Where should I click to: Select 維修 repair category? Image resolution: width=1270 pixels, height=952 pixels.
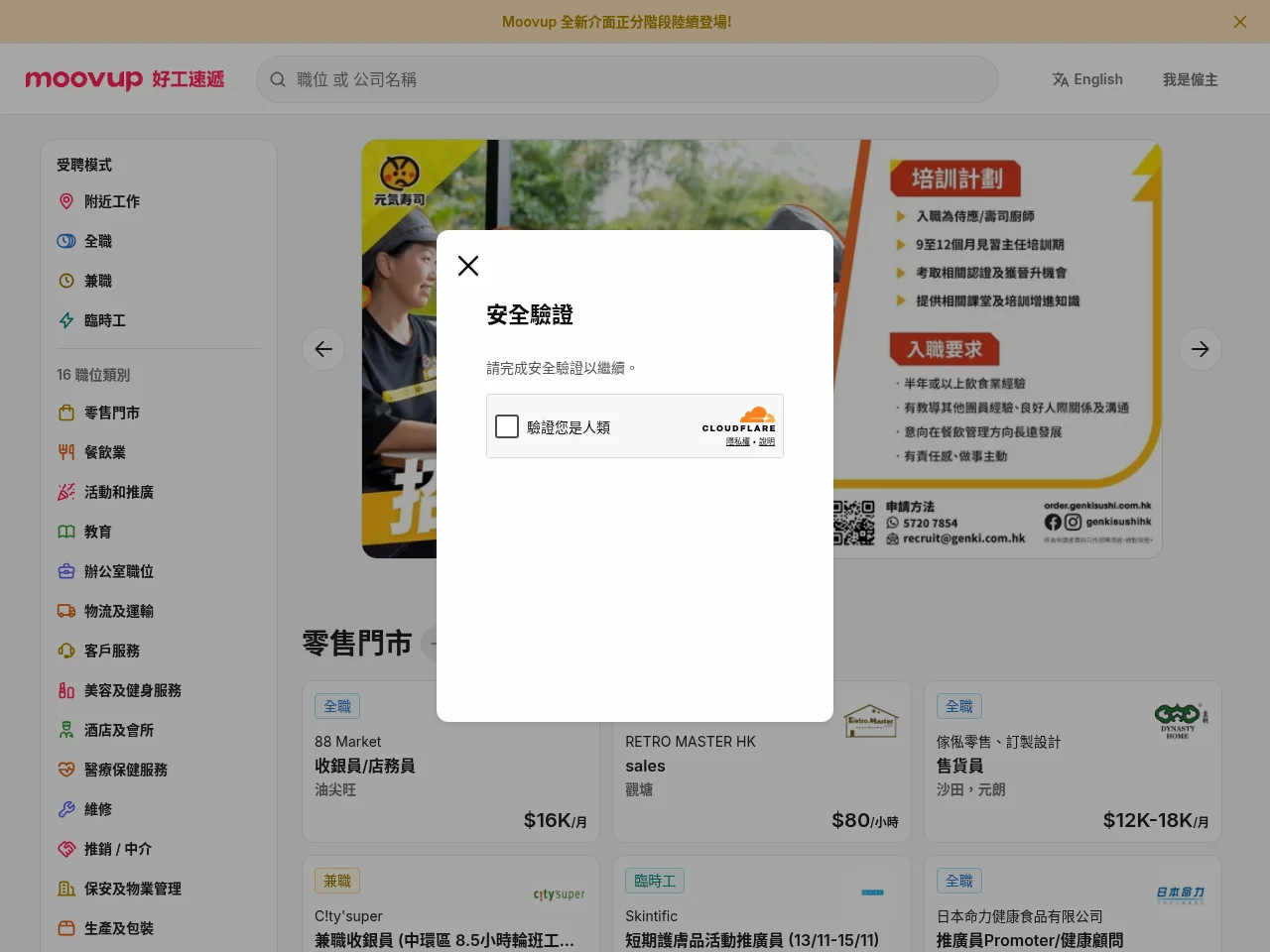point(159,809)
